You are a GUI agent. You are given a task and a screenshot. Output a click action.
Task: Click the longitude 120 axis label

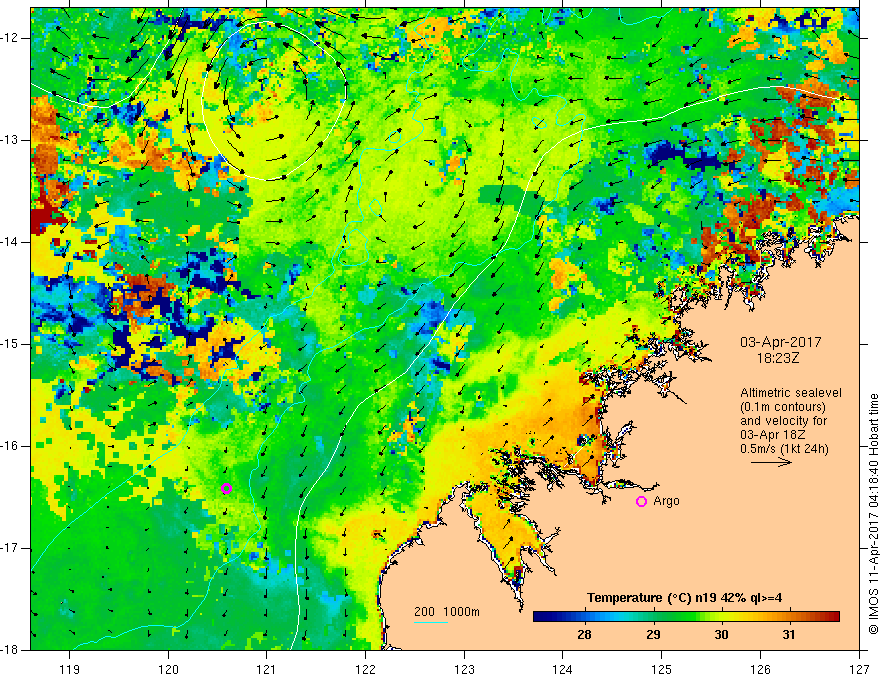[x=168, y=669]
